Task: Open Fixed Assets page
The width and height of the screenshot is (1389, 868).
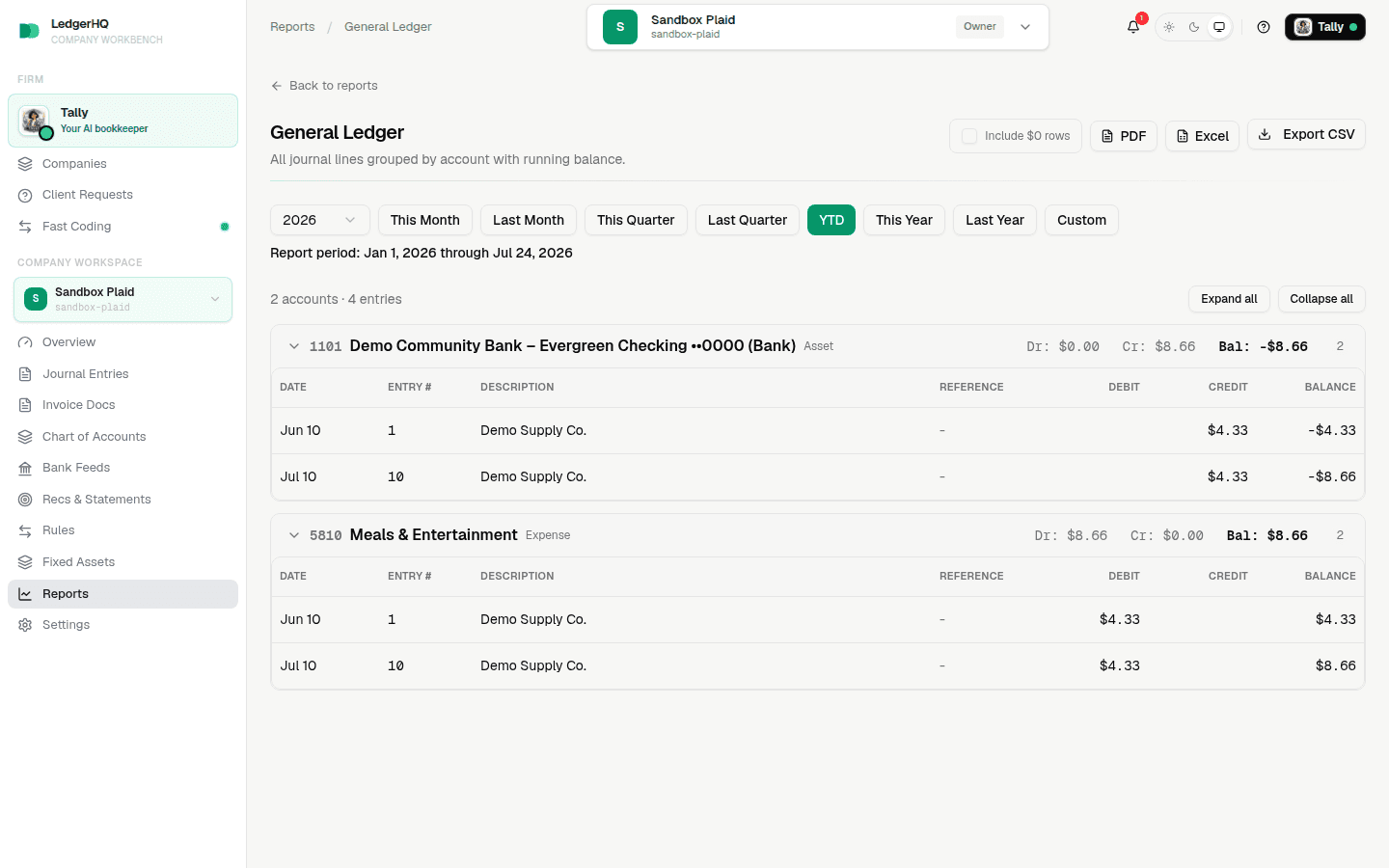Action: [x=123, y=562]
